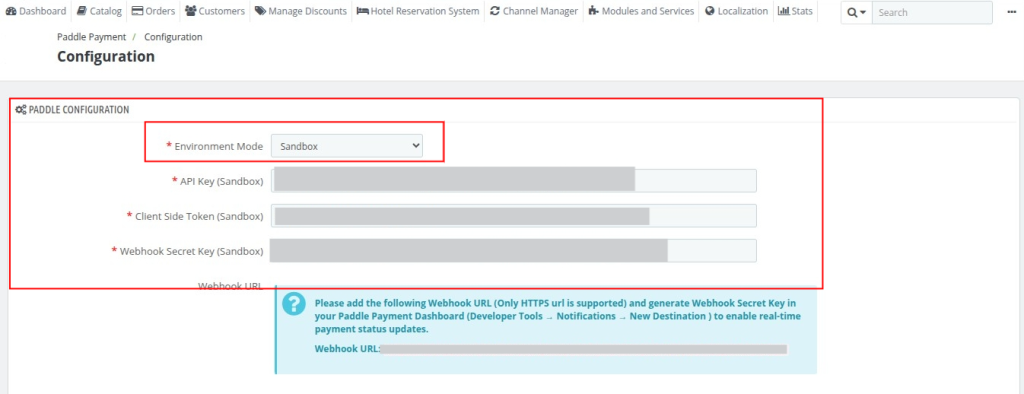The image size is (1024, 394).
Task: Click the Webhook Secret Key (Sandbox) field
Action: pyautogui.click(x=514, y=251)
